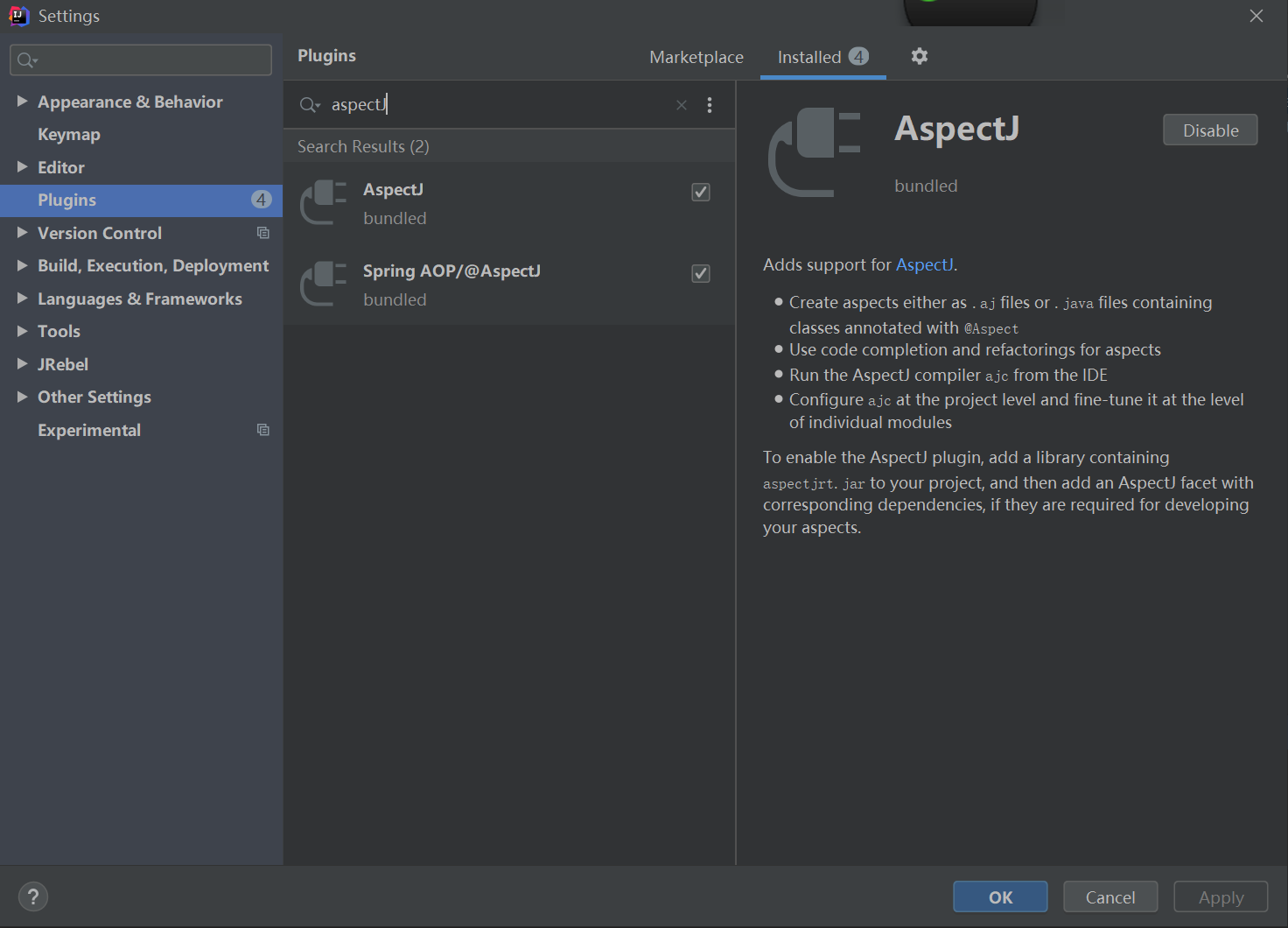Click the Spring AOP plugin icon

323,285
